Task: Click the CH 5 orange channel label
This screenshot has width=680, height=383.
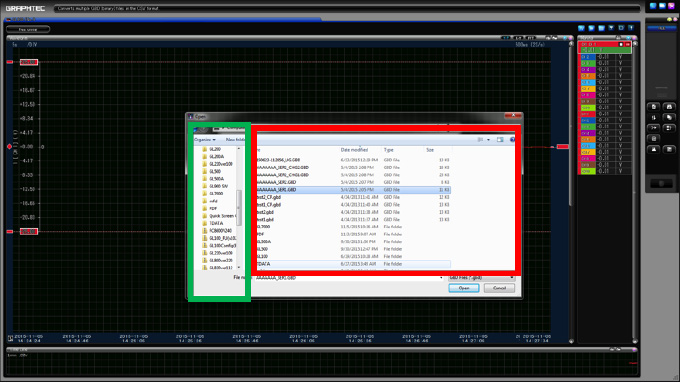Action: 587,76
